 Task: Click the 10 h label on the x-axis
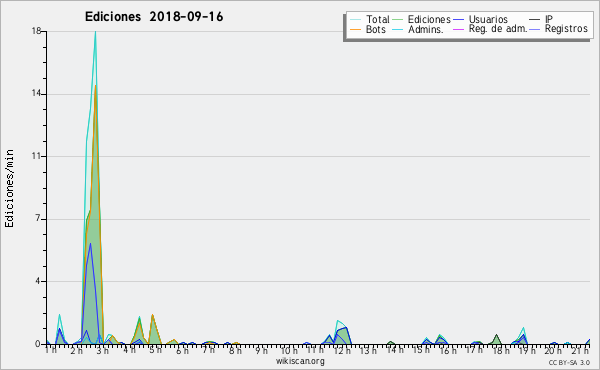coord(289,350)
